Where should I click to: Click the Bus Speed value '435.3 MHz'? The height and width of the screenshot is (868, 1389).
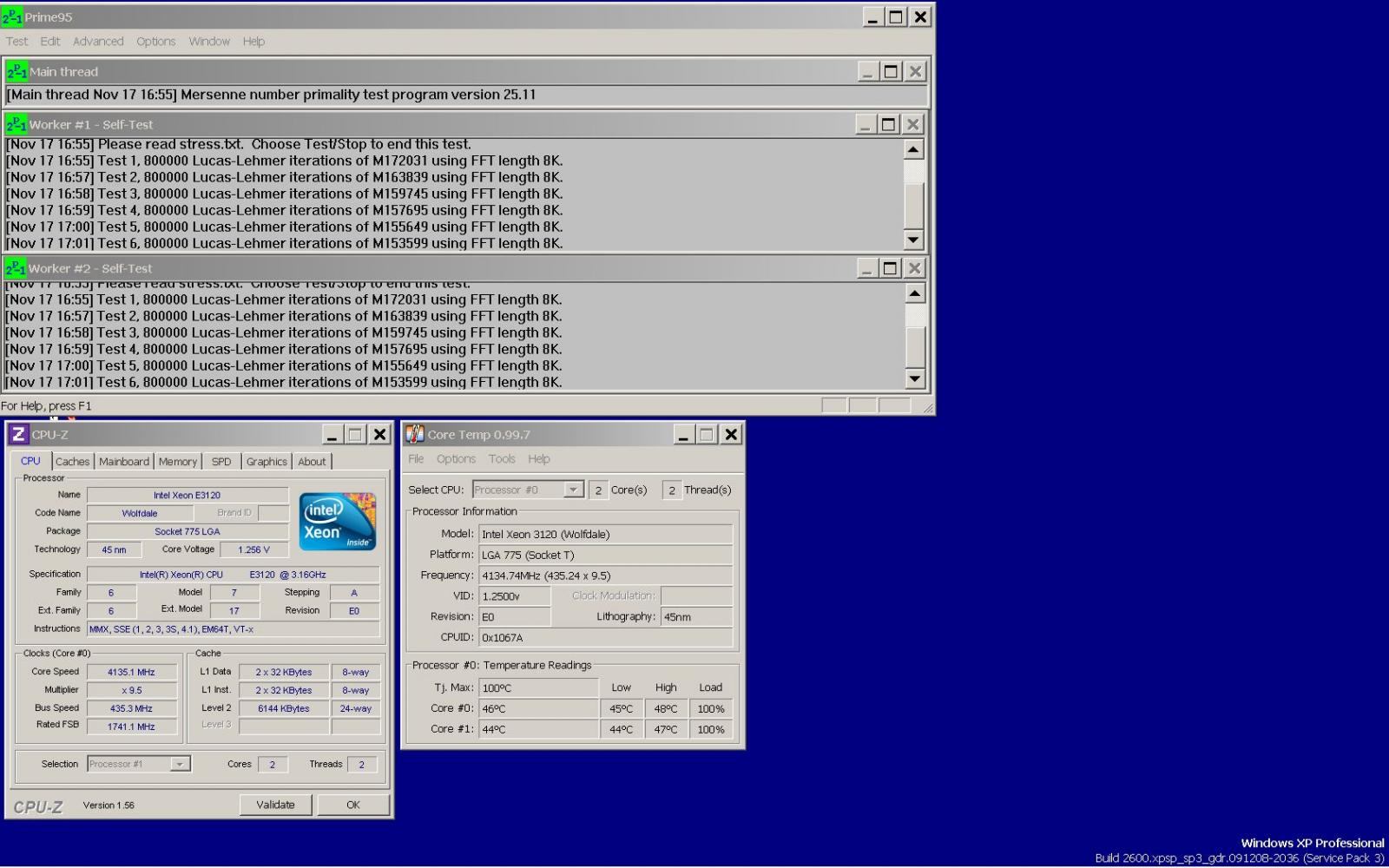[131, 708]
